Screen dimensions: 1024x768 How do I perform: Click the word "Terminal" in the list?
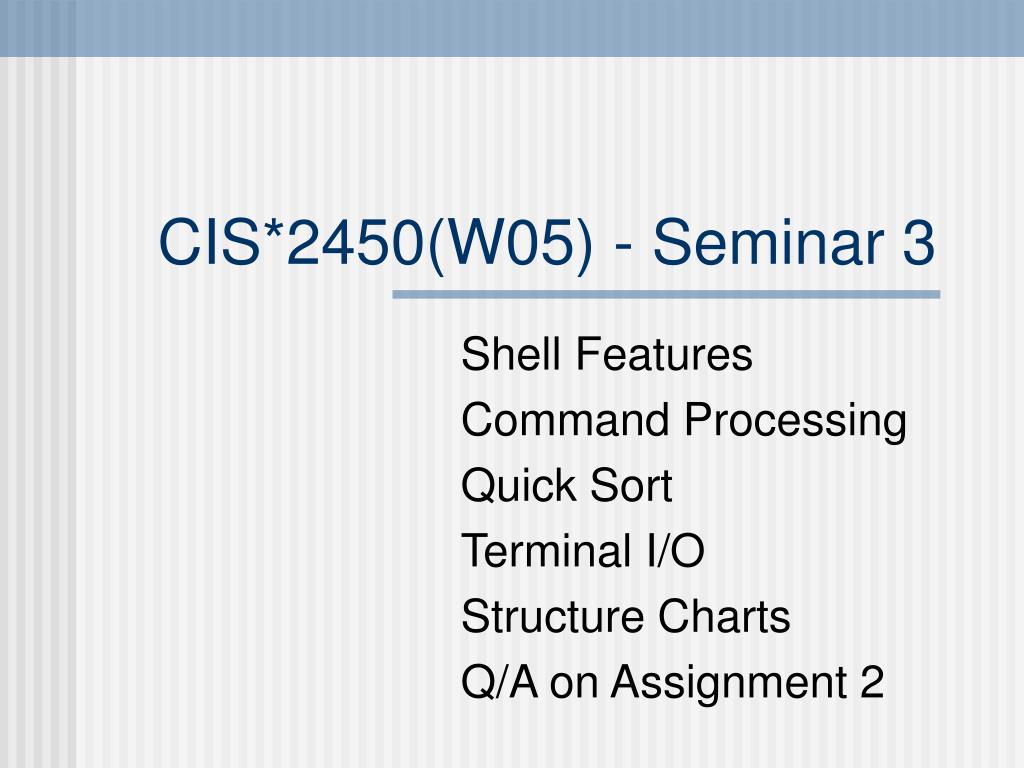547,551
